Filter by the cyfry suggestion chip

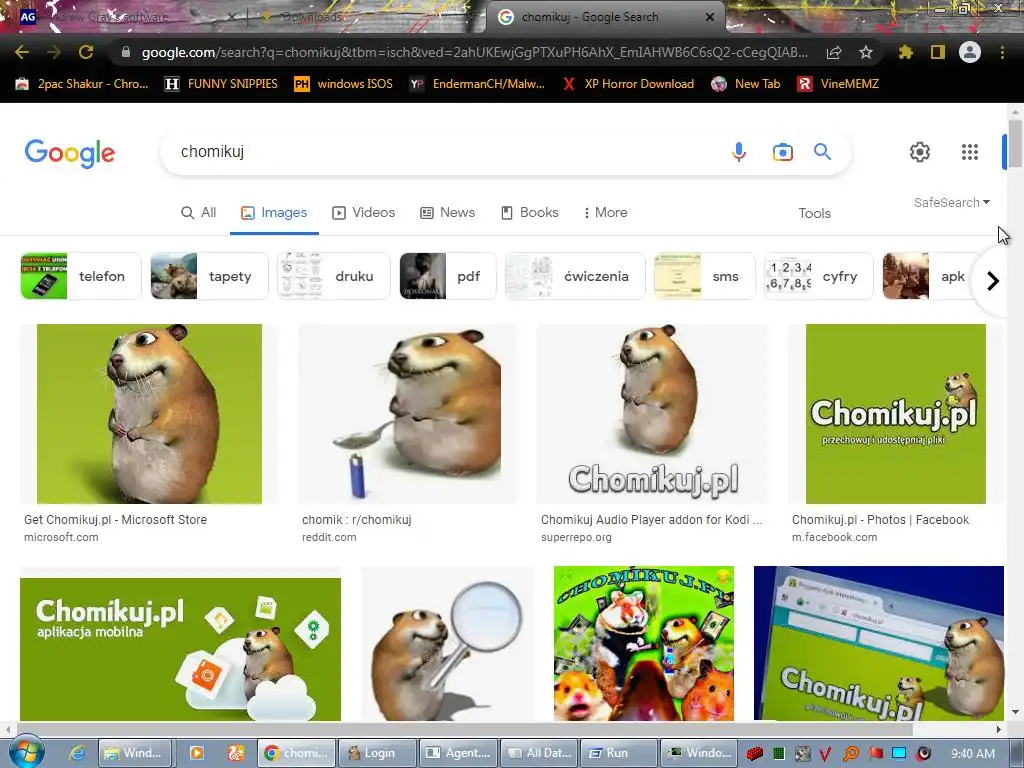(819, 276)
